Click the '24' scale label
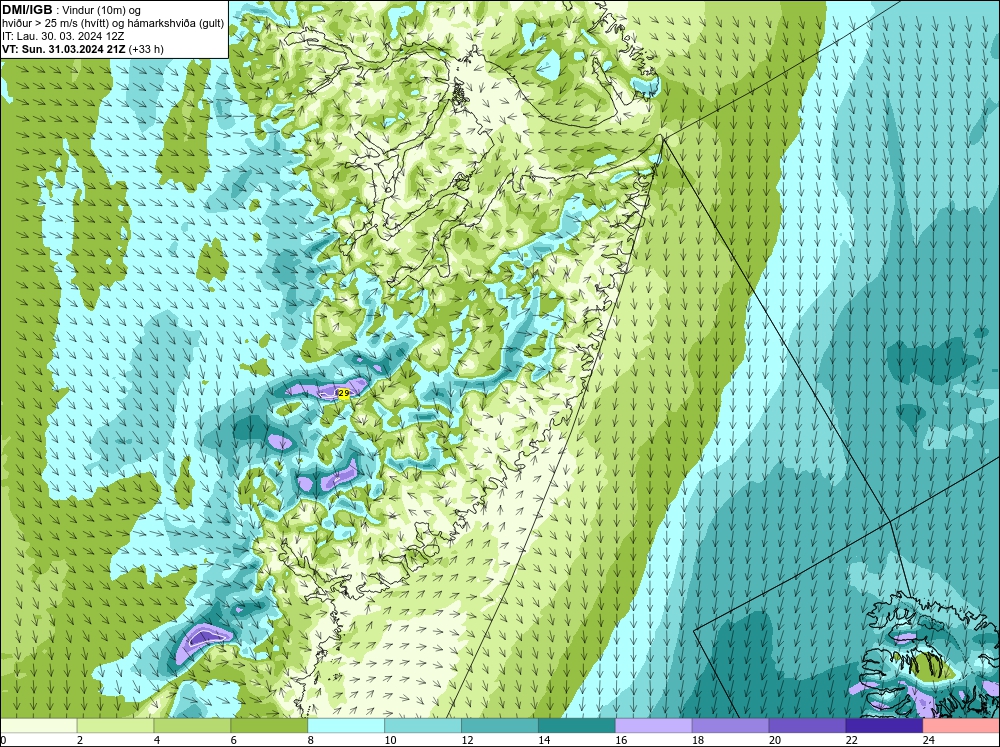Screen dimensions: 1000x747 tap(929, 740)
